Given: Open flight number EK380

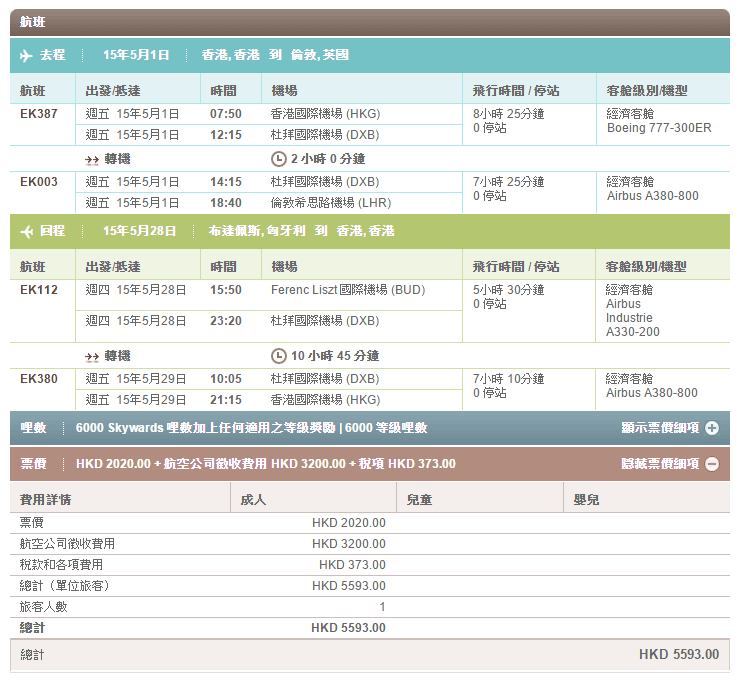Looking at the screenshot, I should click(x=39, y=379).
